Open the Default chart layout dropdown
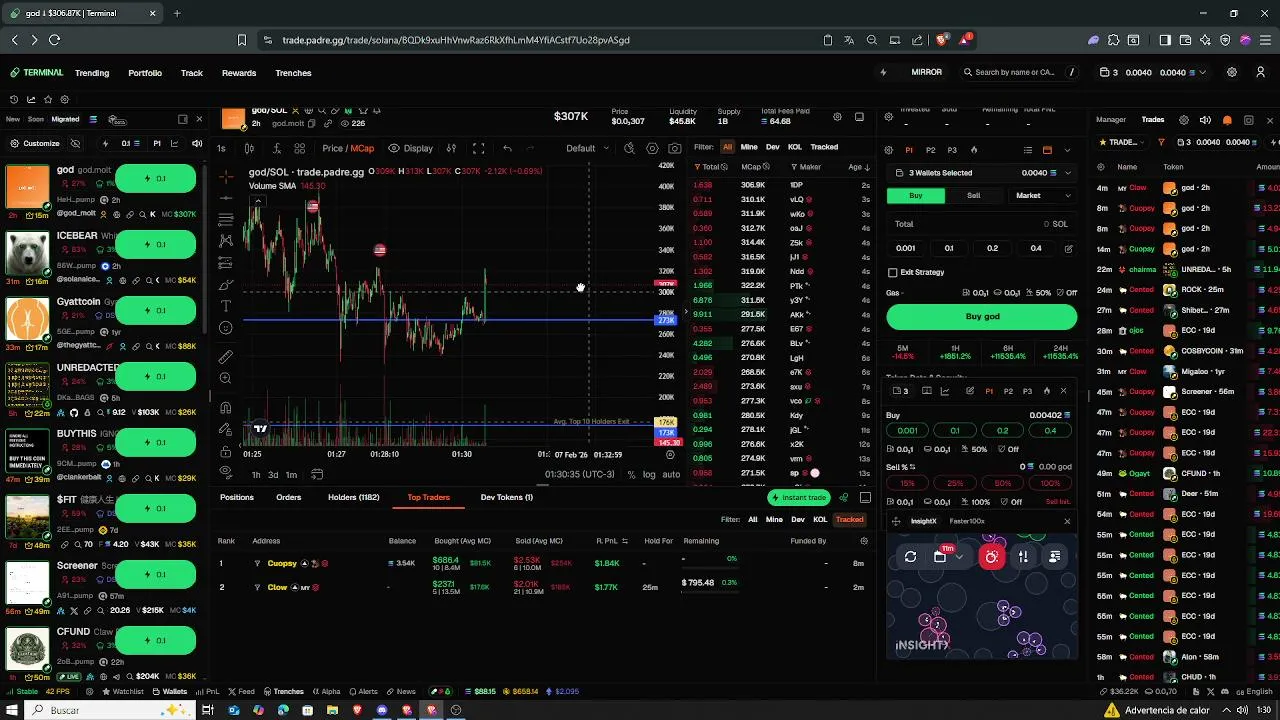 [588, 148]
